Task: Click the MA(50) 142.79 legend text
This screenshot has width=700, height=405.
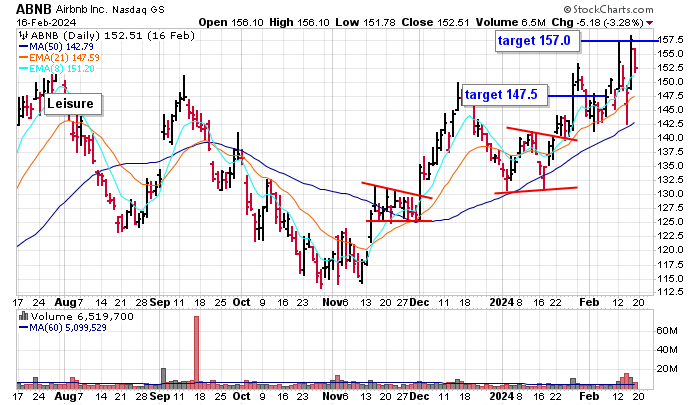Action: click(61, 46)
